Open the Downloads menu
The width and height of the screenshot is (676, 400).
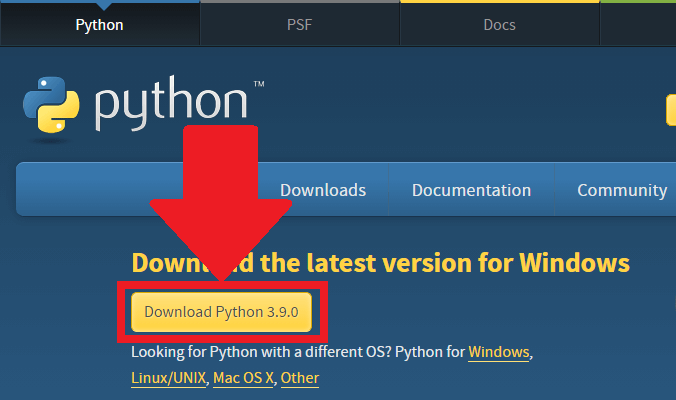tap(323, 190)
